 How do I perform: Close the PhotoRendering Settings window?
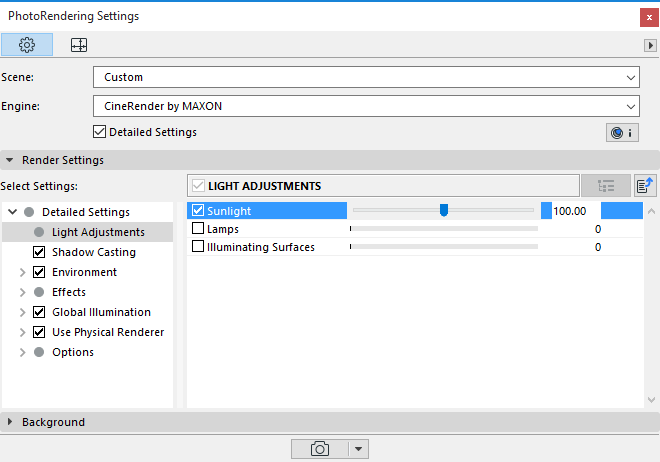coord(645,16)
